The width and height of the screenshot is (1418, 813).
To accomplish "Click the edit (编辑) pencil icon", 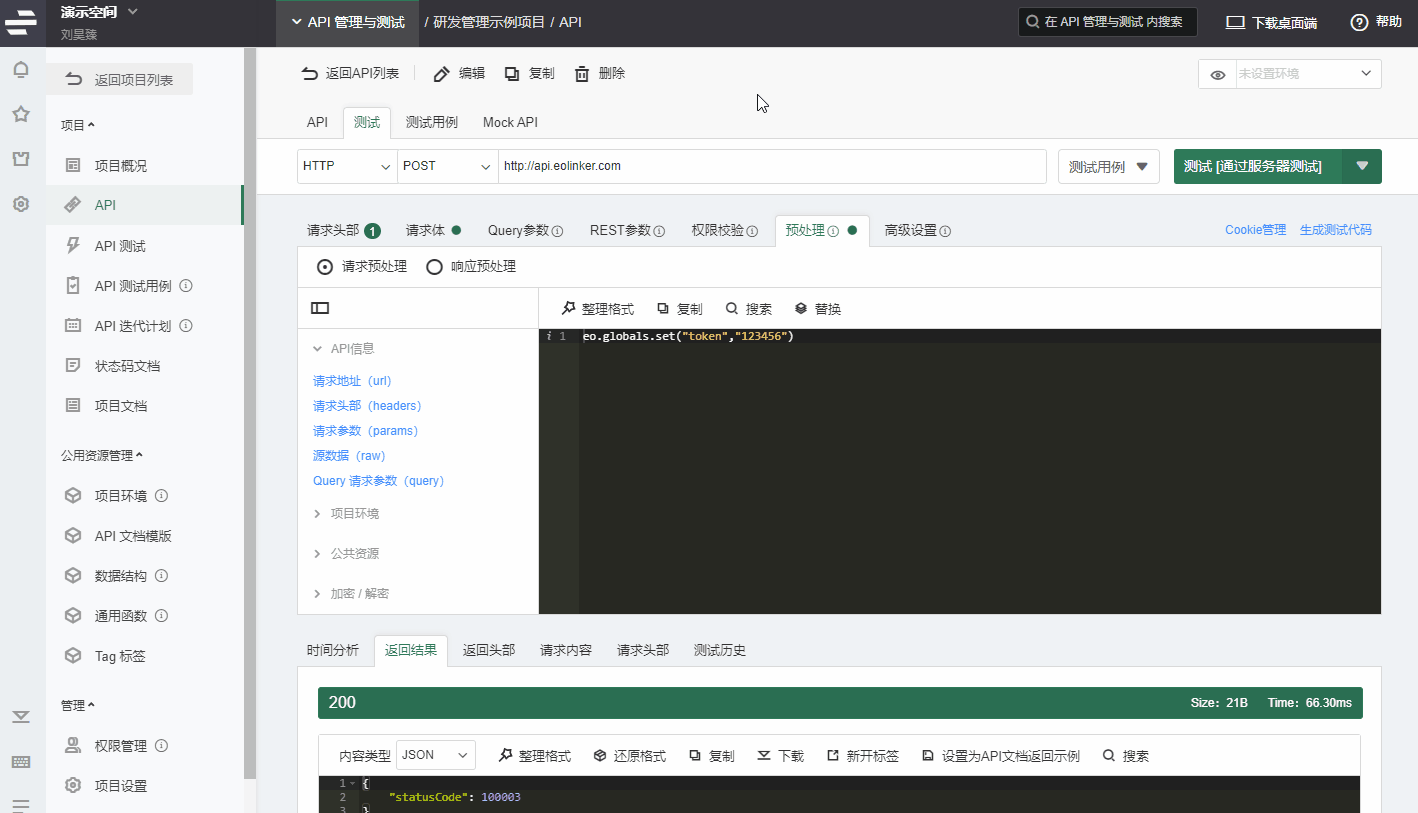I will point(441,74).
